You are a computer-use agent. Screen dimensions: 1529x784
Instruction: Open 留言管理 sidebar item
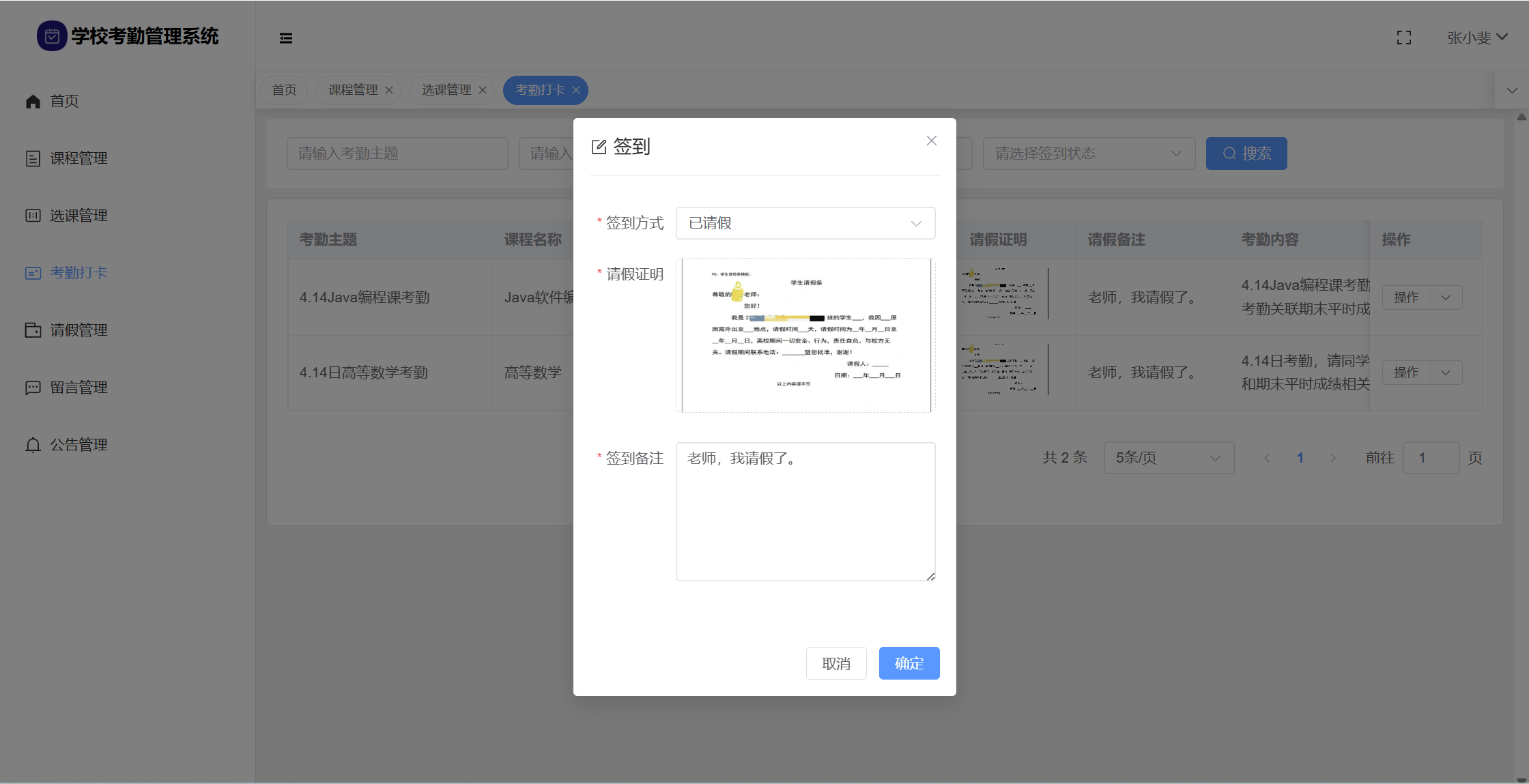[78, 388]
